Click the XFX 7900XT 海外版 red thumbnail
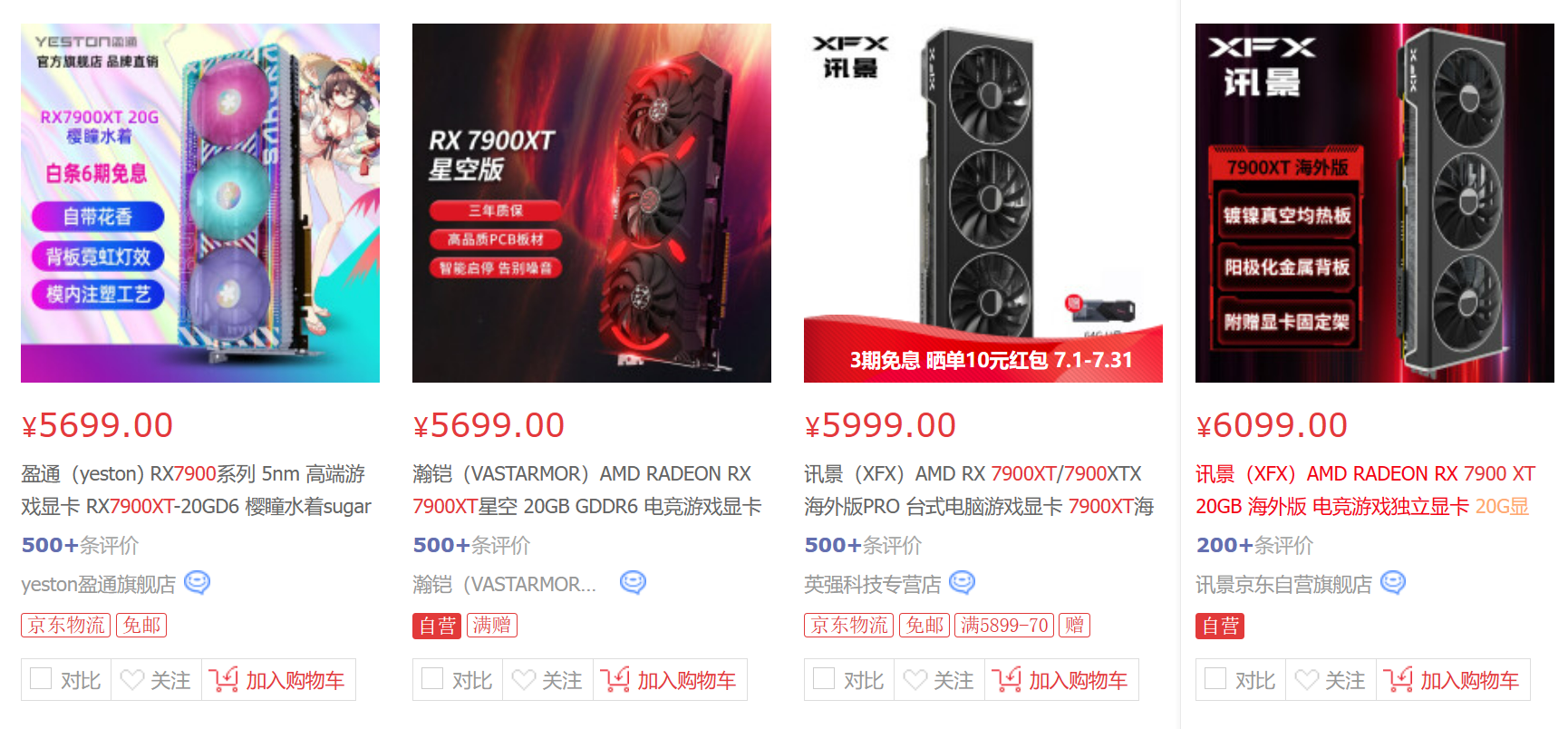 tap(1374, 203)
